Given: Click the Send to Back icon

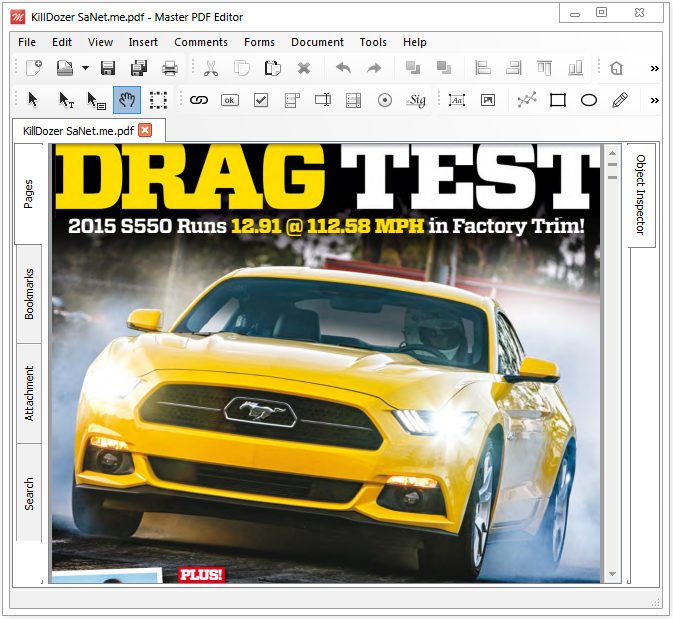Looking at the screenshot, I should [444, 68].
